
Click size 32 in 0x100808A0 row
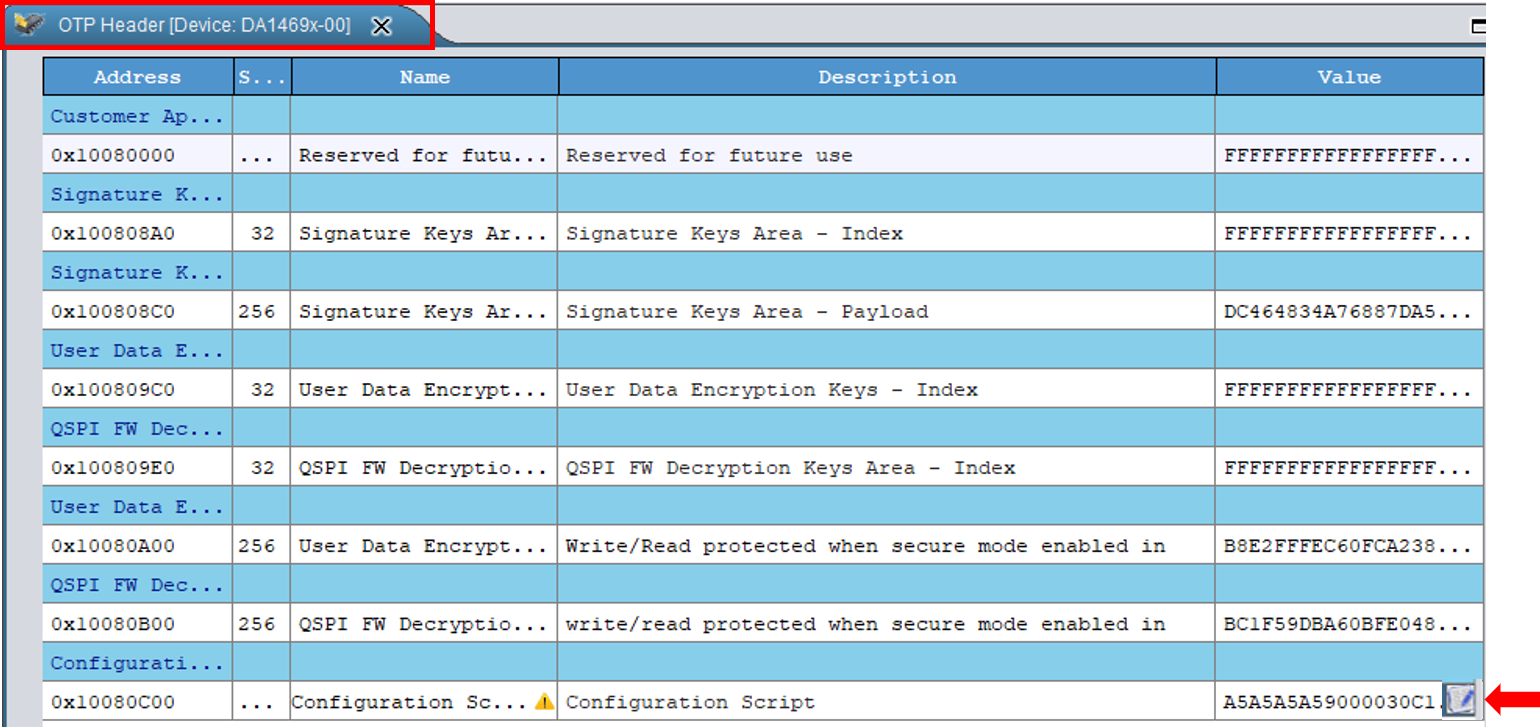click(263, 233)
